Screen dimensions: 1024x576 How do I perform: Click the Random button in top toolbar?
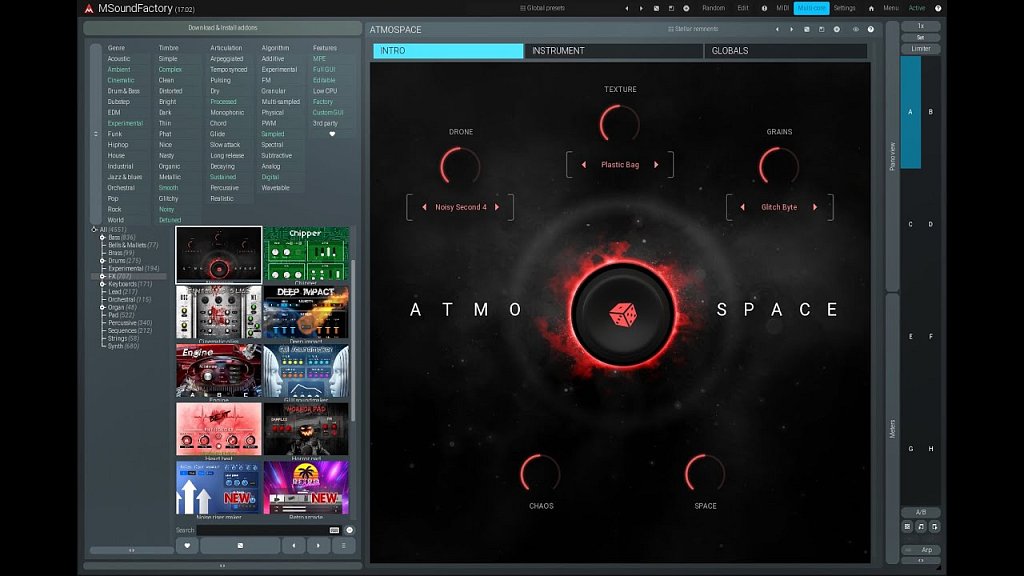click(x=713, y=8)
